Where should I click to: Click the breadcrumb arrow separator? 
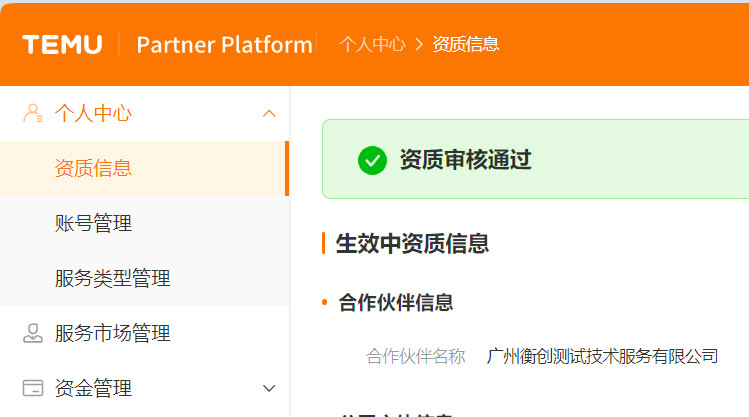click(419, 44)
